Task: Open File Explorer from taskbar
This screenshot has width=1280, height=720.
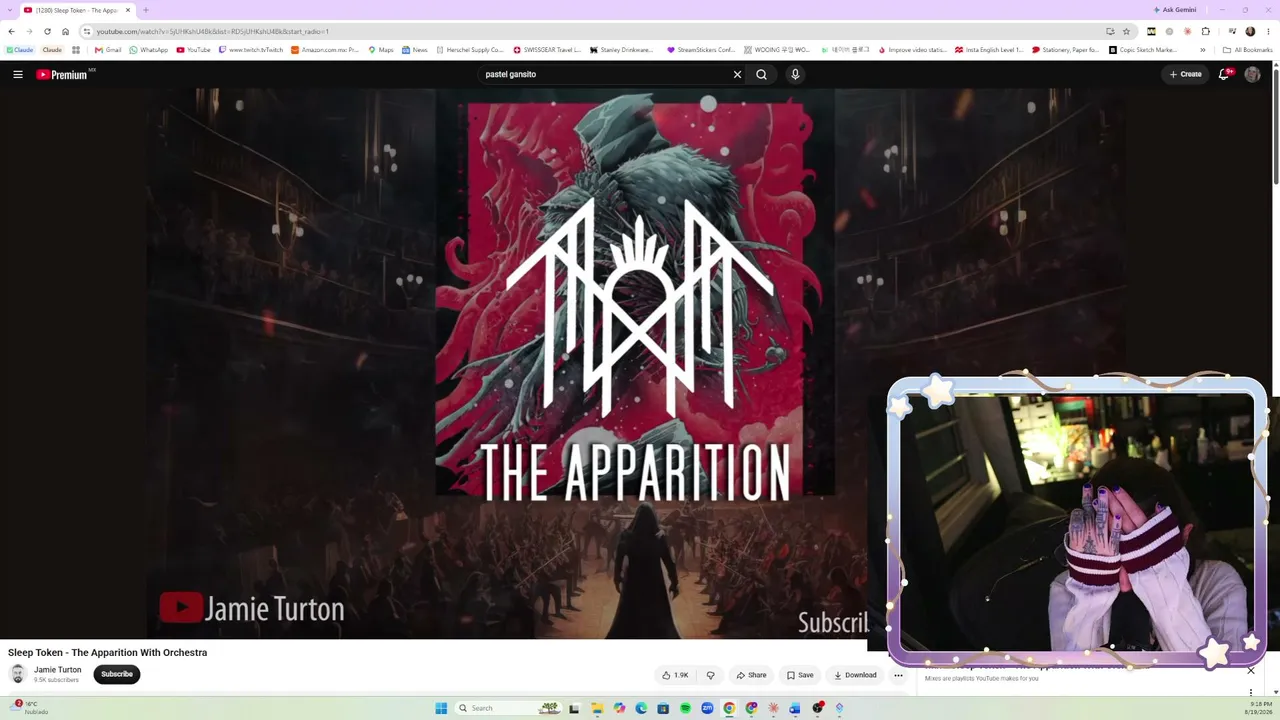Action: [x=597, y=708]
